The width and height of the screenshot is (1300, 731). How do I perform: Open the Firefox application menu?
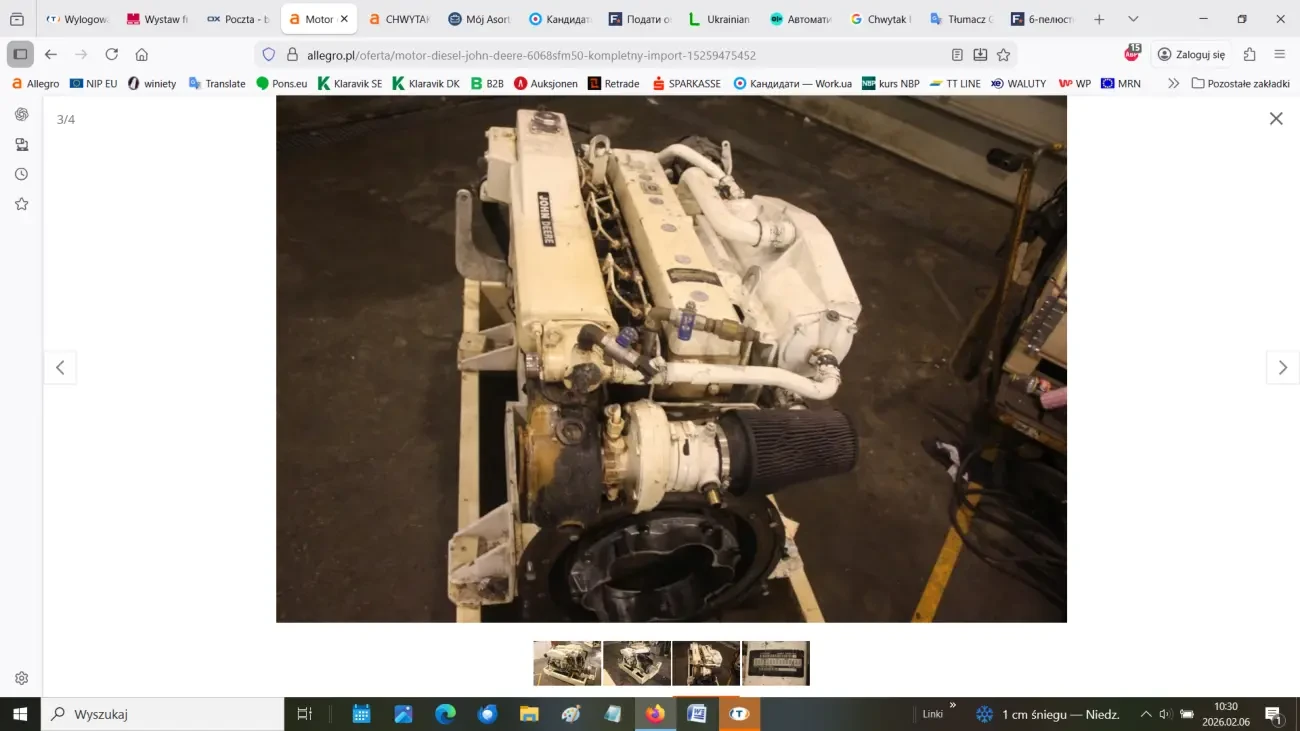(1280, 55)
